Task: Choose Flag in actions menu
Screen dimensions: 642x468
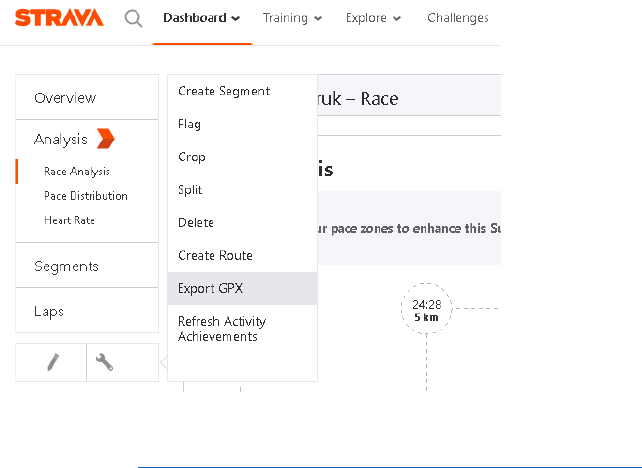Action: pos(190,124)
